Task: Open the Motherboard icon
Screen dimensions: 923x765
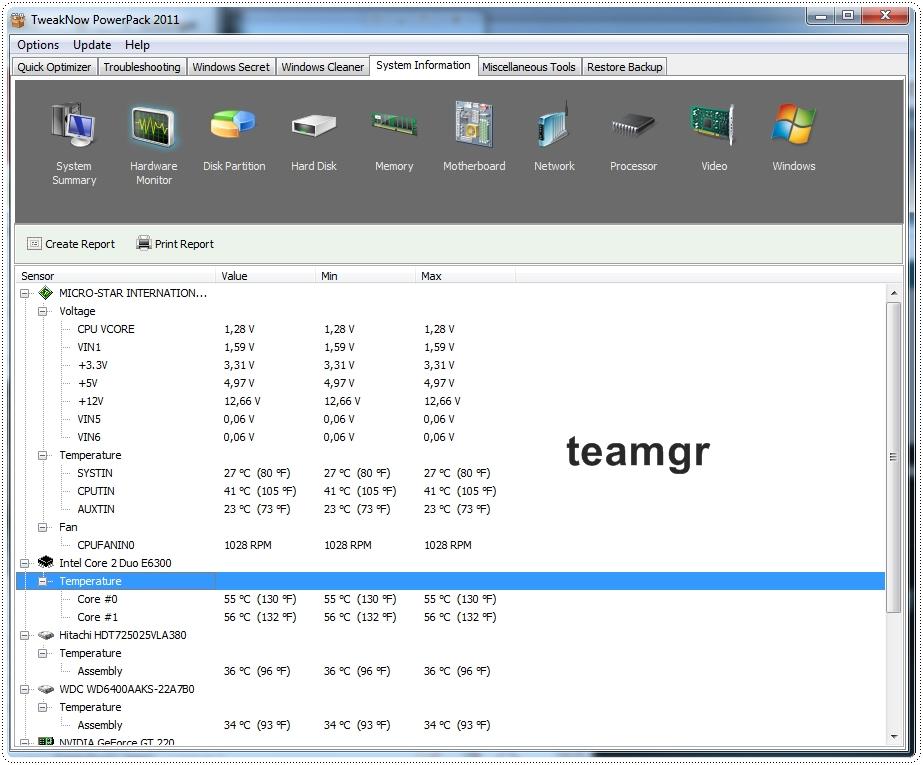Action: pos(474,124)
